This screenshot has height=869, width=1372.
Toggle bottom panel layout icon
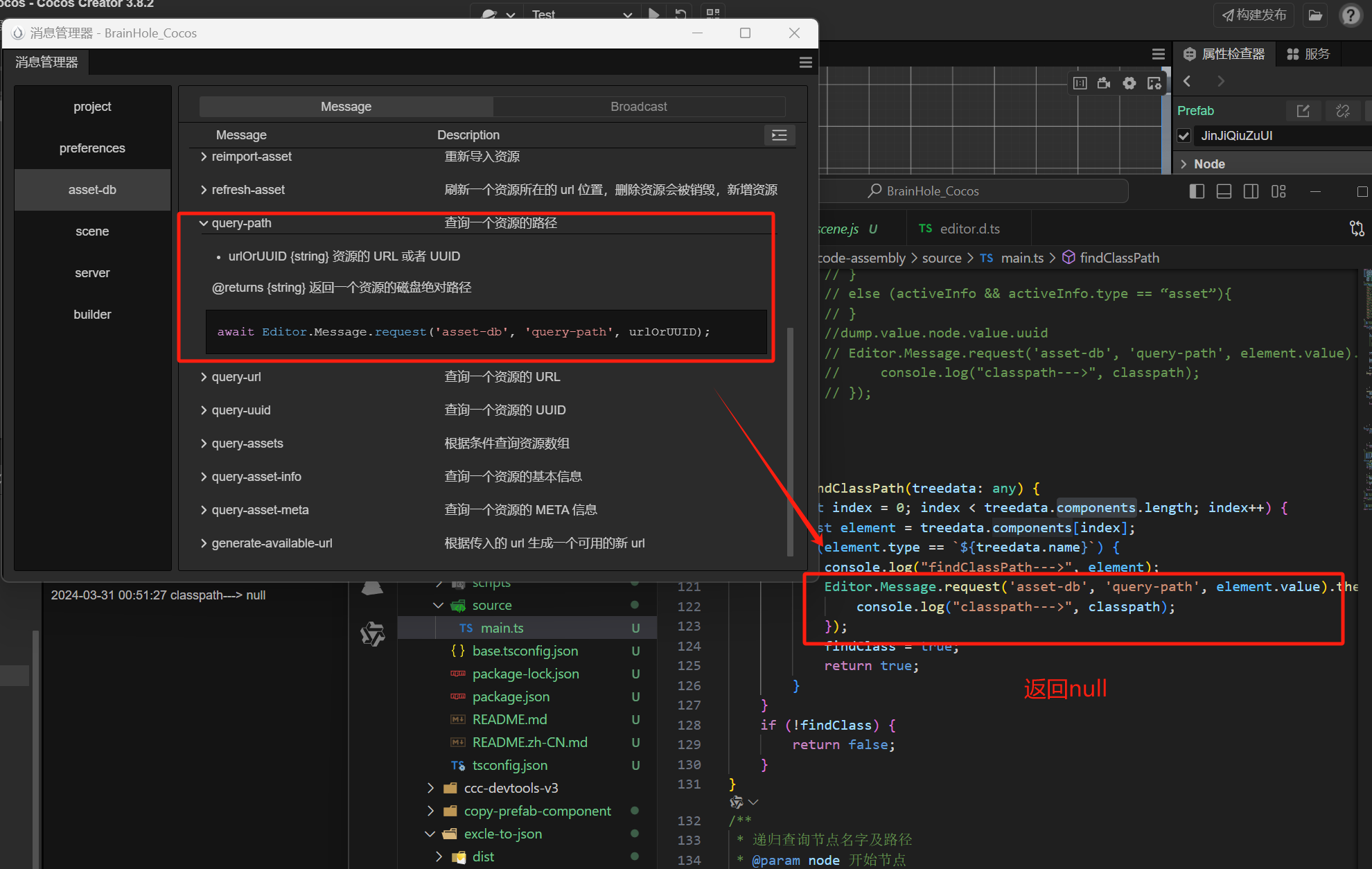coord(1224,191)
